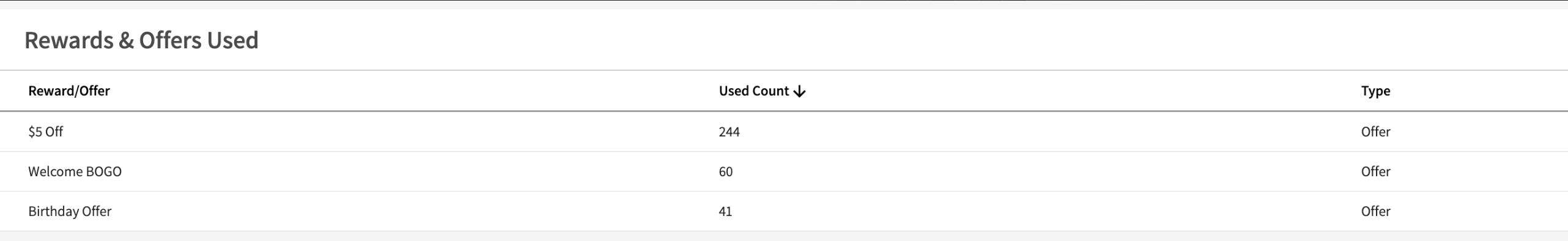Click the $5 Off text label
Image resolution: width=1568 pixels, height=241 pixels.
(45, 132)
